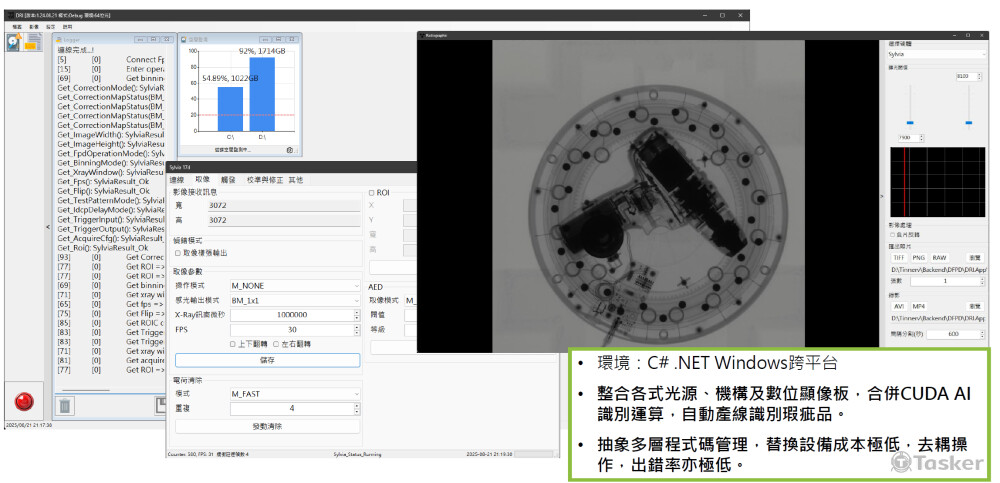Viewport: 1000px width, 483px height.
Task: Click the Counter 500 FPS status text
Action: pyautogui.click(x=208, y=454)
